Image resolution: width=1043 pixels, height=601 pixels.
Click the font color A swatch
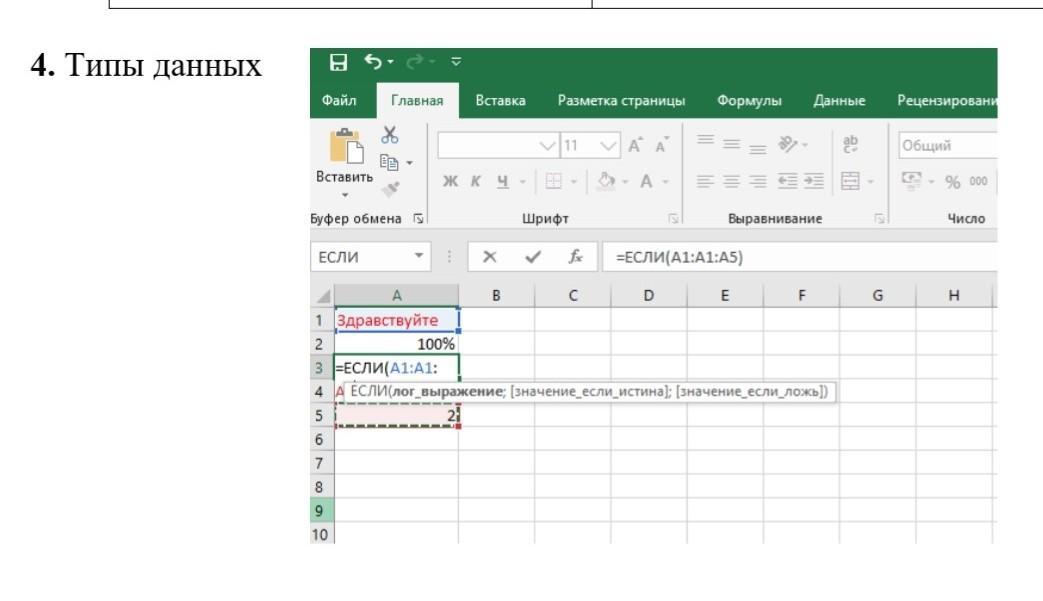click(646, 181)
